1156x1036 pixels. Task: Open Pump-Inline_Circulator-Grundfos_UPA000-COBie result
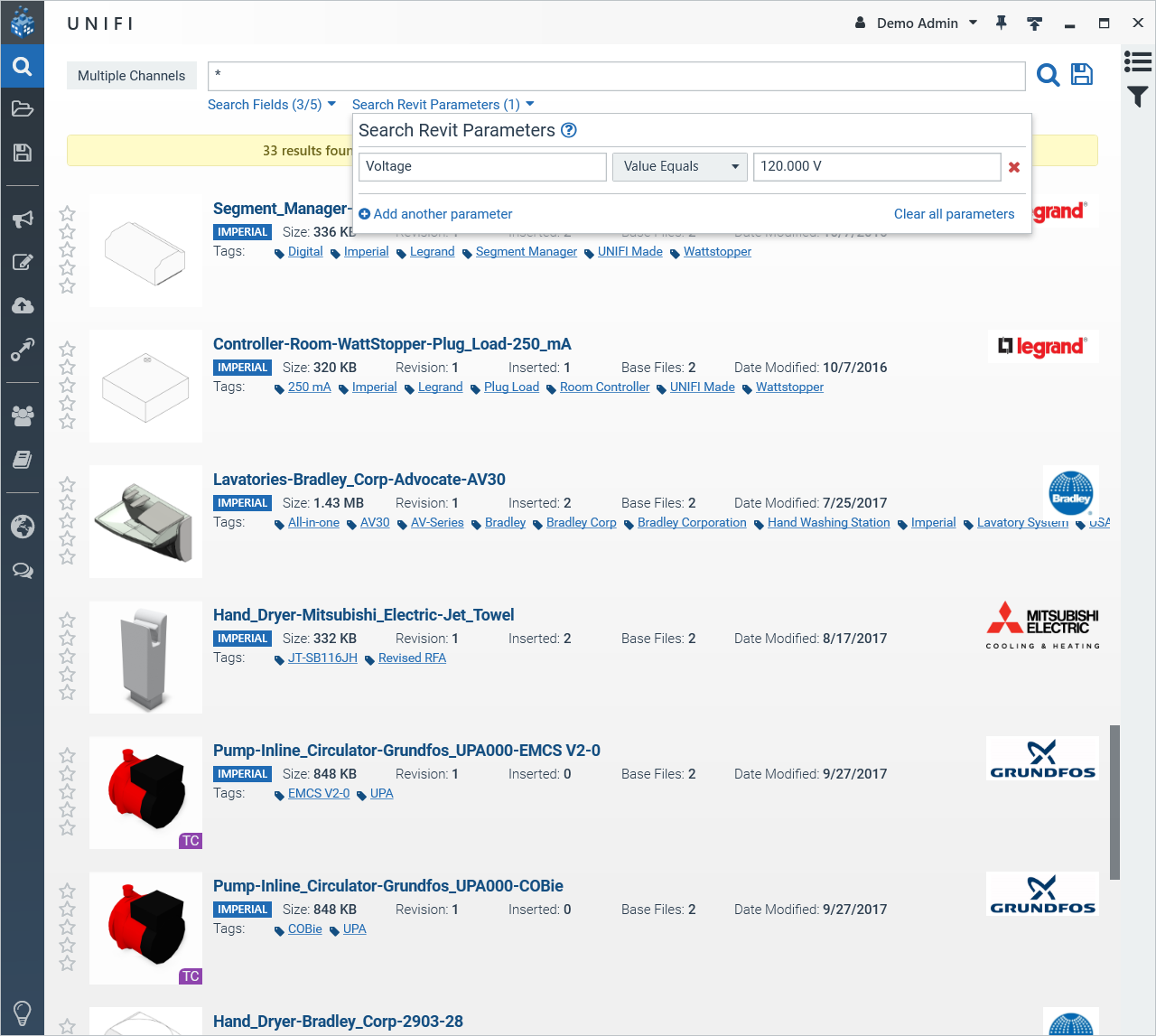coord(388,886)
